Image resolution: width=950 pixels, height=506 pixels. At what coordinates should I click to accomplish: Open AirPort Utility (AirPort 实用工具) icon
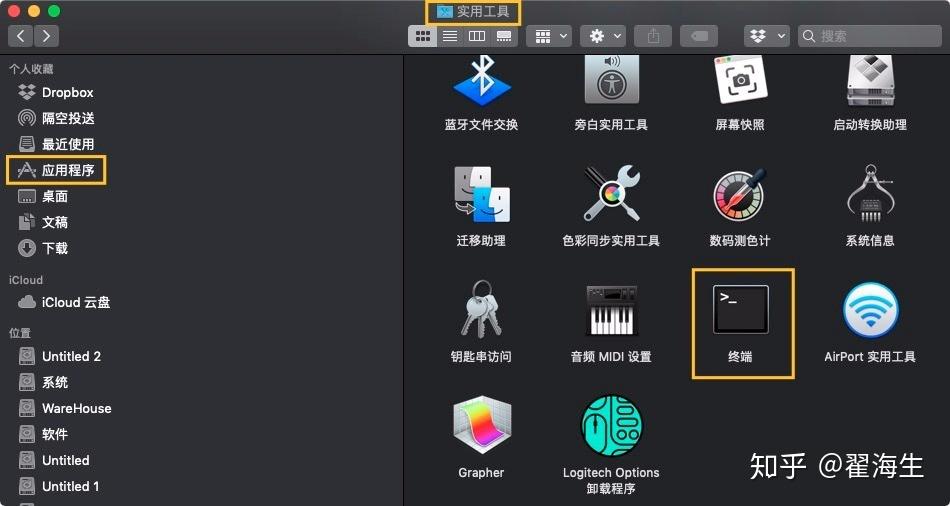click(x=870, y=310)
